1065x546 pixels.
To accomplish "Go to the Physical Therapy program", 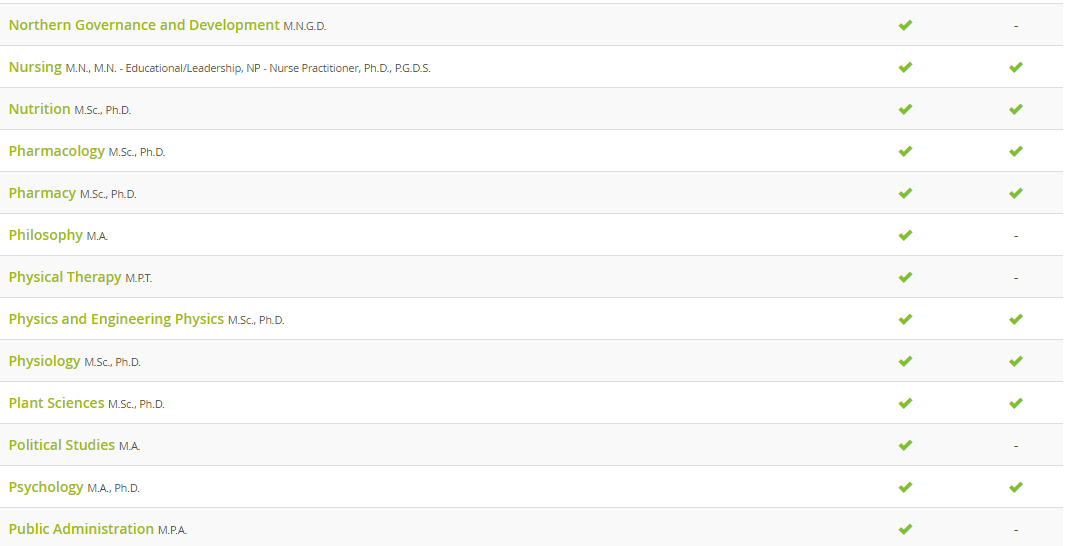I will 65,277.
